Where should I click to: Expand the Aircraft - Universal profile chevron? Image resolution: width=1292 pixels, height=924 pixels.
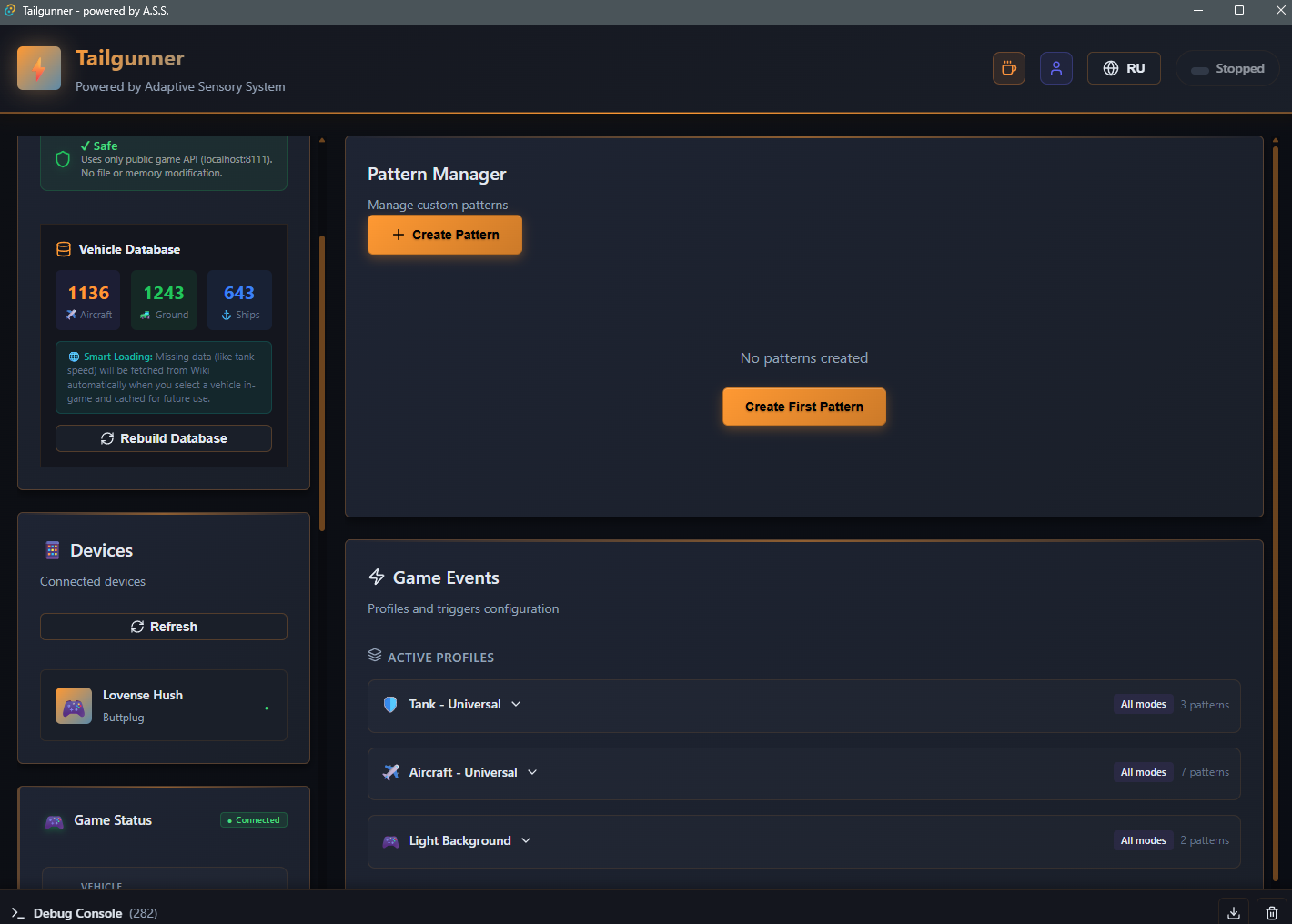(532, 772)
